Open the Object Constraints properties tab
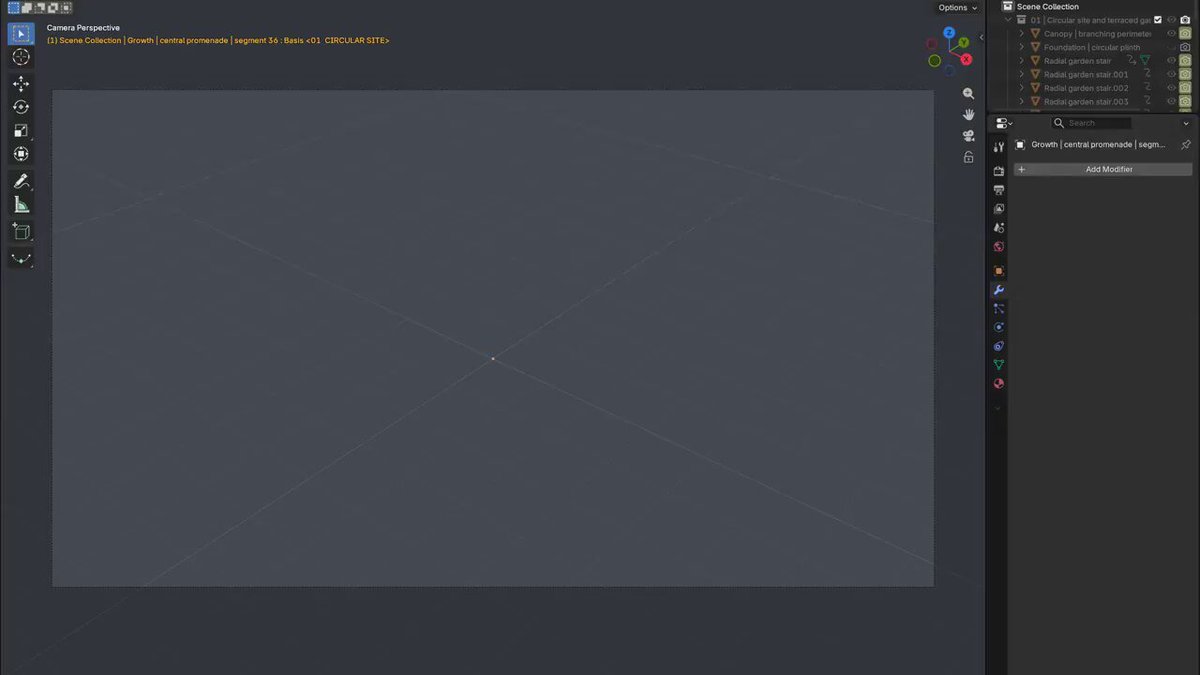The width and height of the screenshot is (1200, 675). click(998, 346)
